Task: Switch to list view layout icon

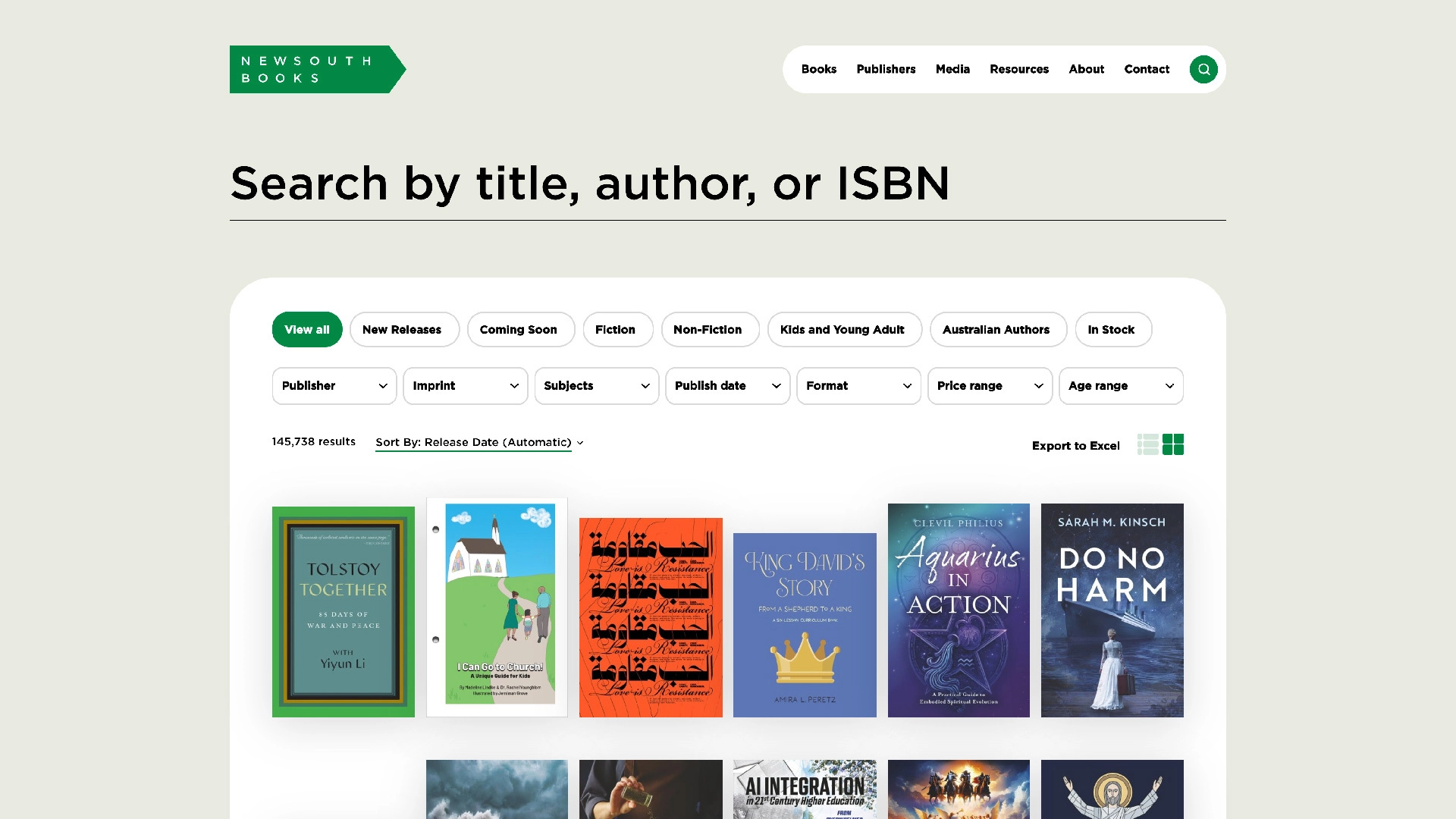Action: point(1148,444)
